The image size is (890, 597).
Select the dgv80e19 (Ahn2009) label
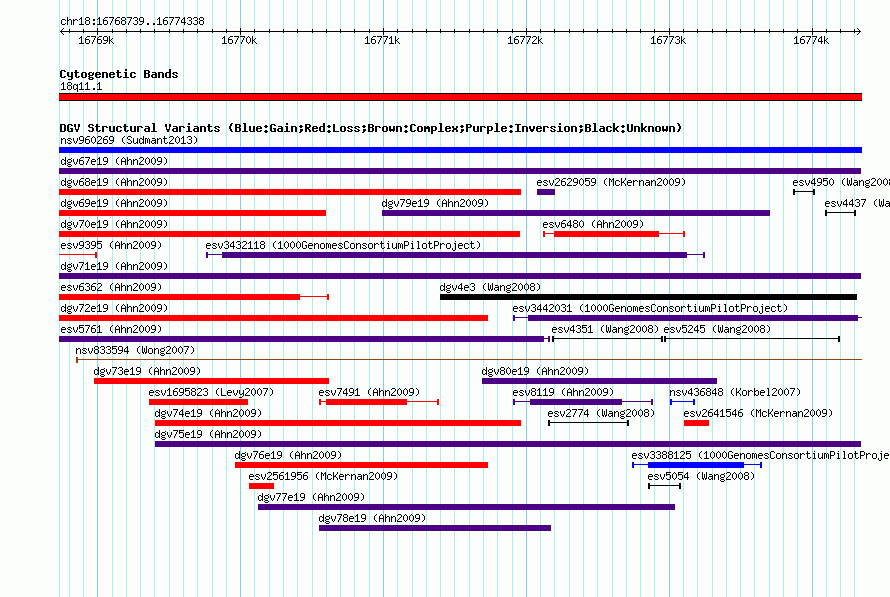pos(535,371)
